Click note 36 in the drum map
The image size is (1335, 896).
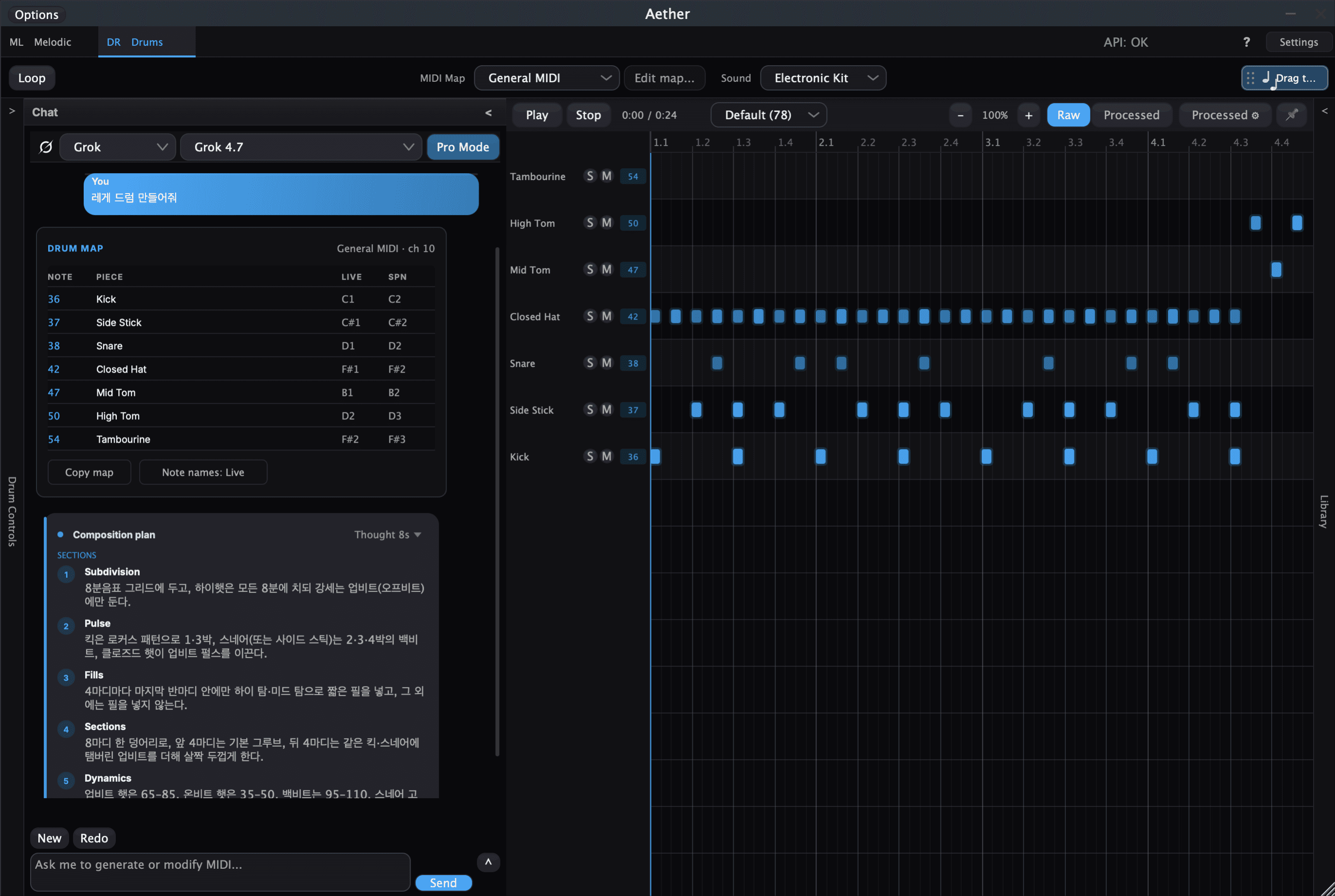(54, 300)
